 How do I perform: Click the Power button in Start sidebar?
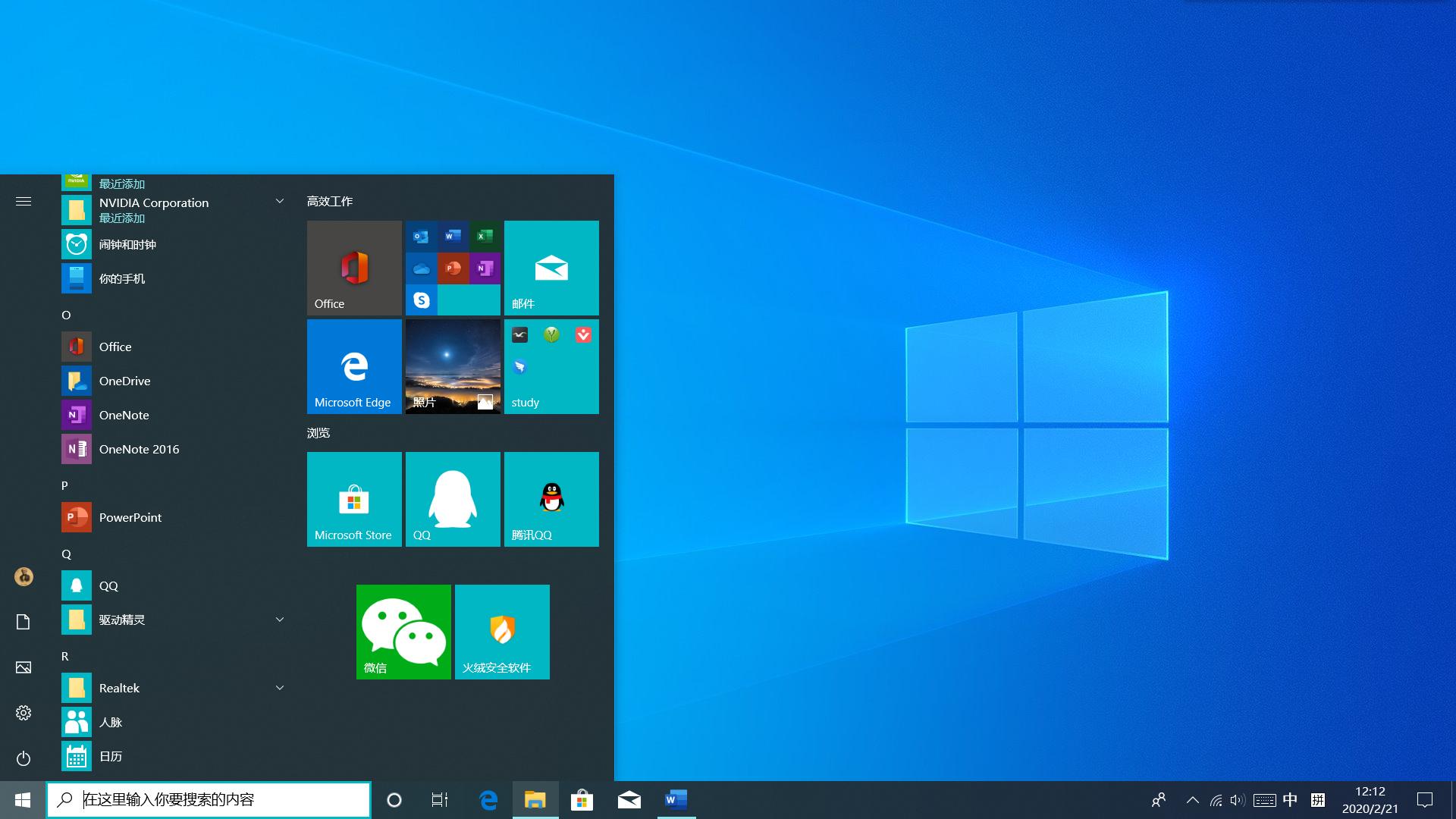pyautogui.click(x=23, y=758)
